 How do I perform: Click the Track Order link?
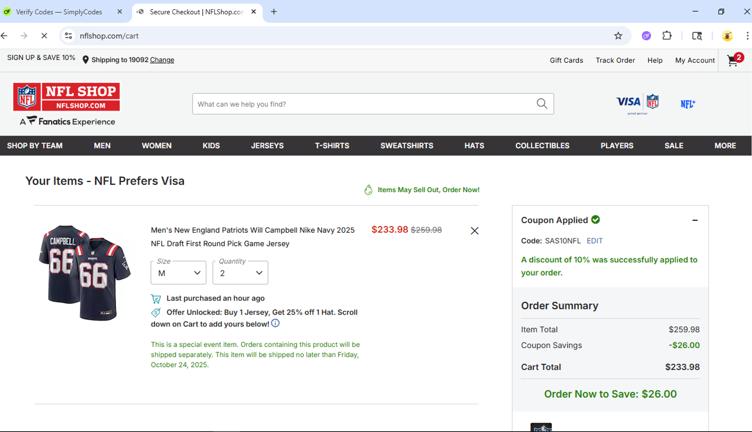click(x=615, y=60)
